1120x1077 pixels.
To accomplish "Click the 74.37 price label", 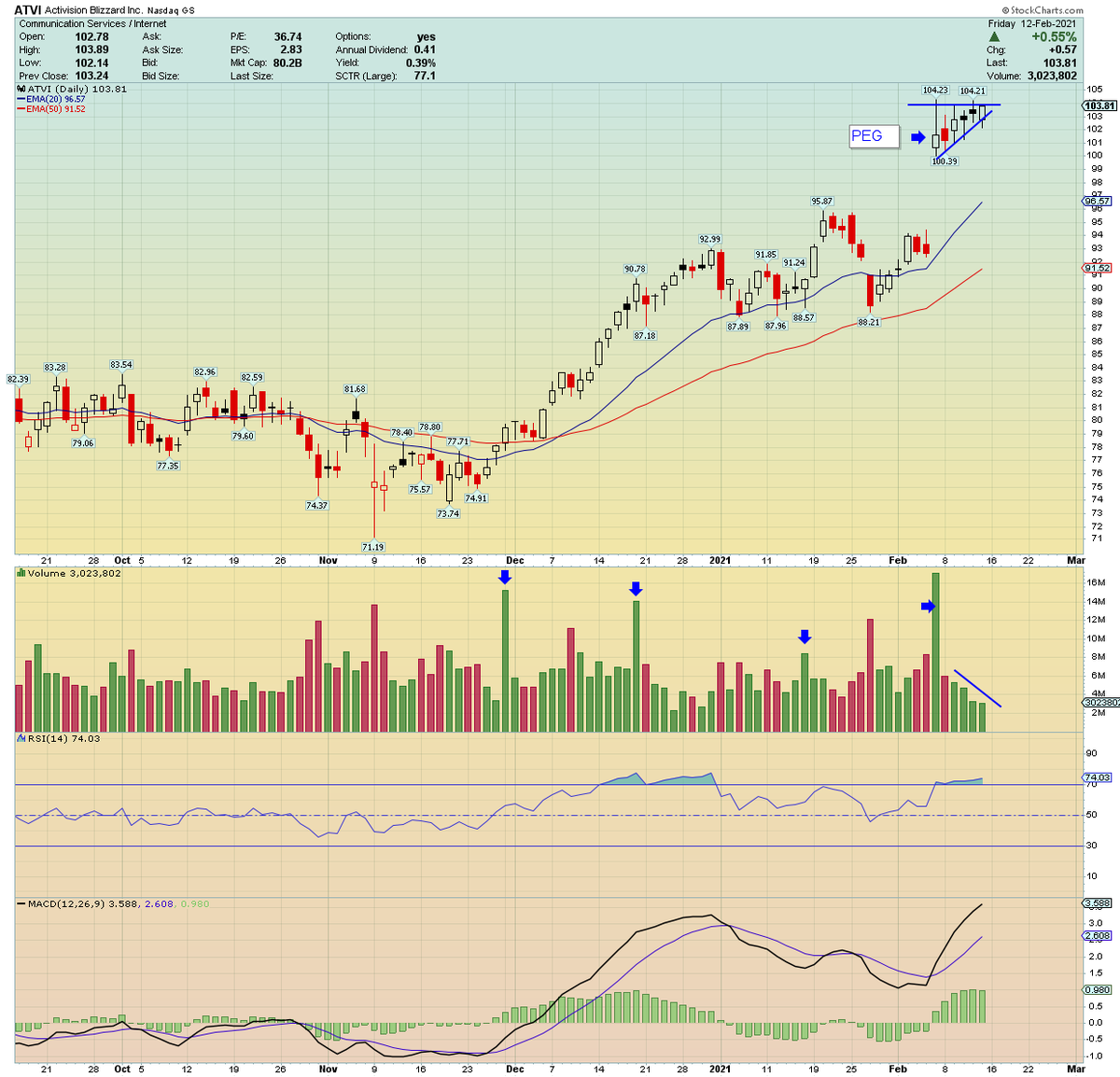I will pos(317,505).
